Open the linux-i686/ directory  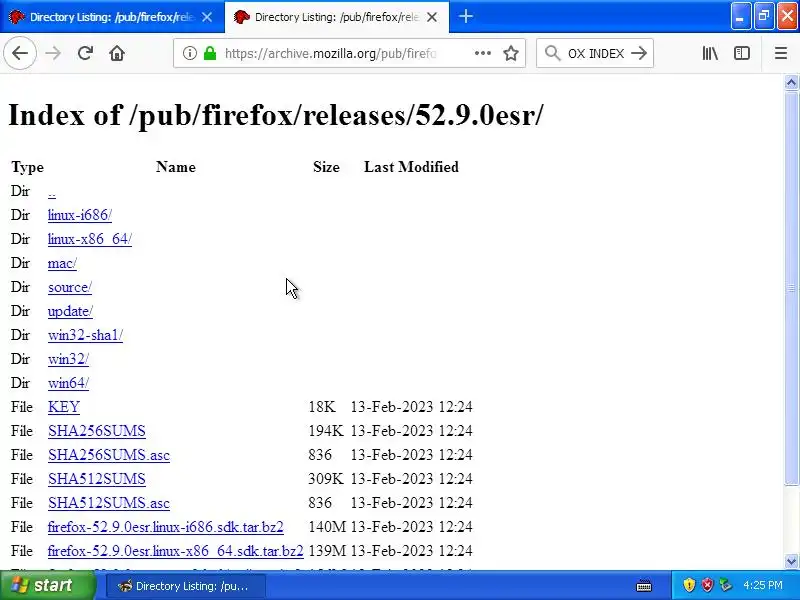pos(80,215)
